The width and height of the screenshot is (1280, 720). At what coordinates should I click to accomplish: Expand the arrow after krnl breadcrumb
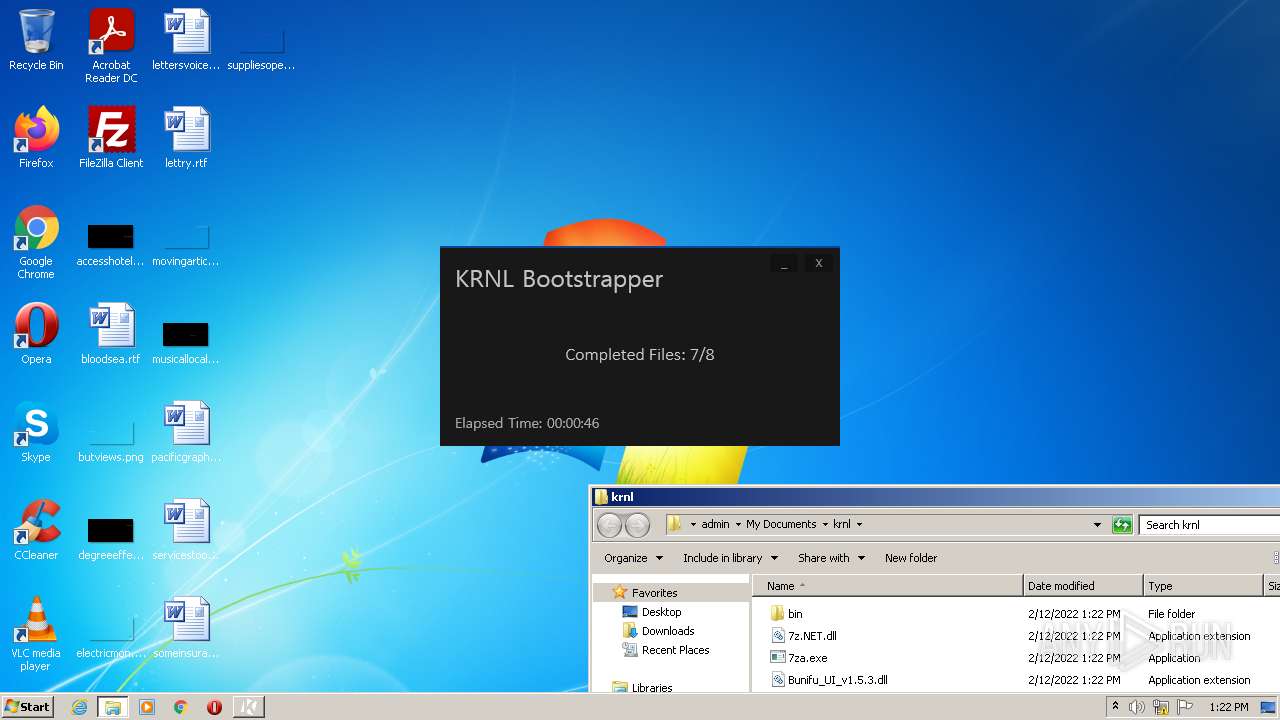[859, 524]
